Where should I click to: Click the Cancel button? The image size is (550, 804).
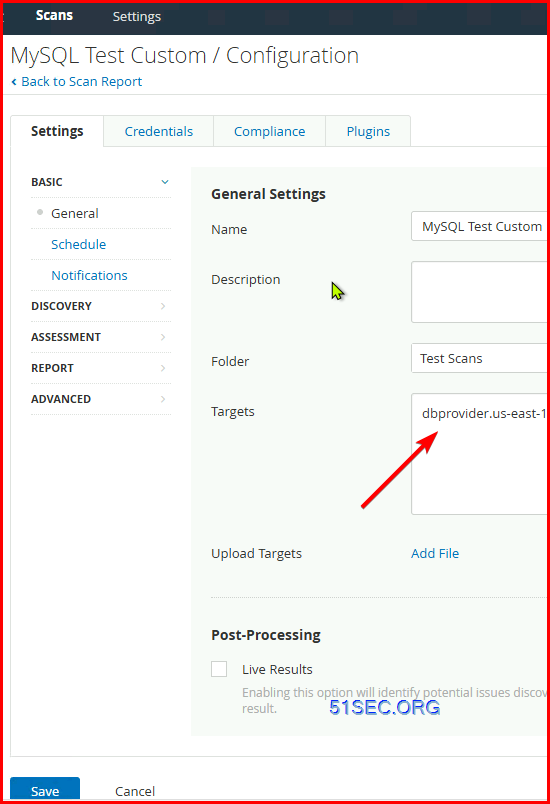click(x=135, y=791)
